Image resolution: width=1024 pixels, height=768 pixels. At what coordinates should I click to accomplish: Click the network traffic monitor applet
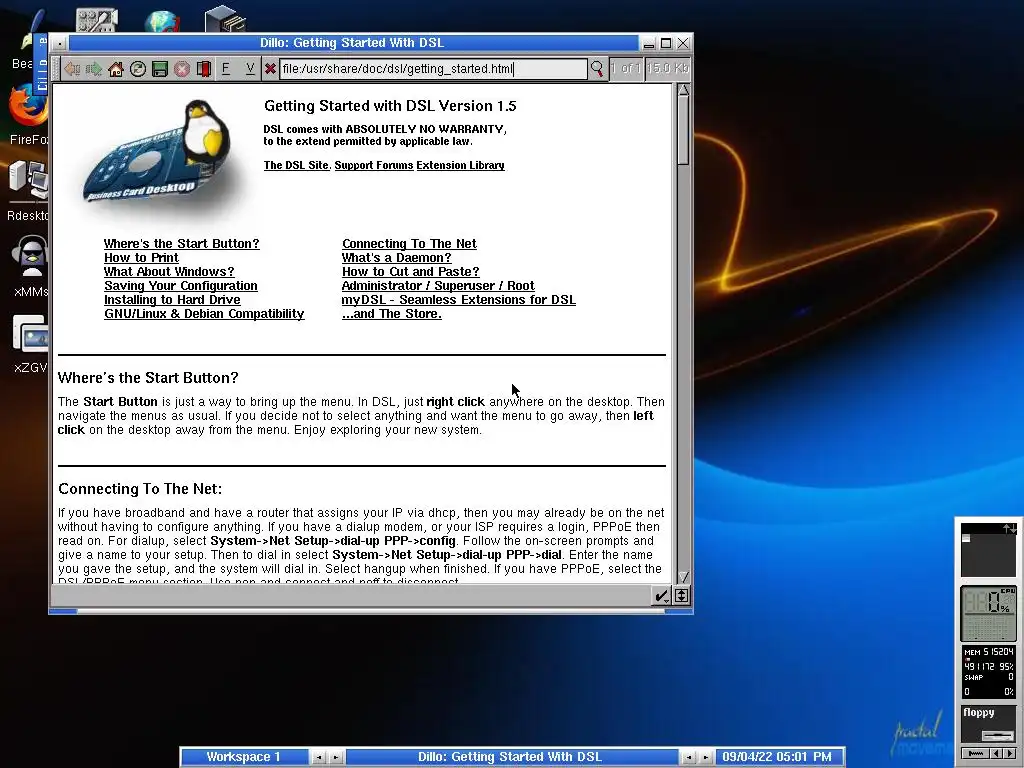pyautogui.click(x=988, y=549)
